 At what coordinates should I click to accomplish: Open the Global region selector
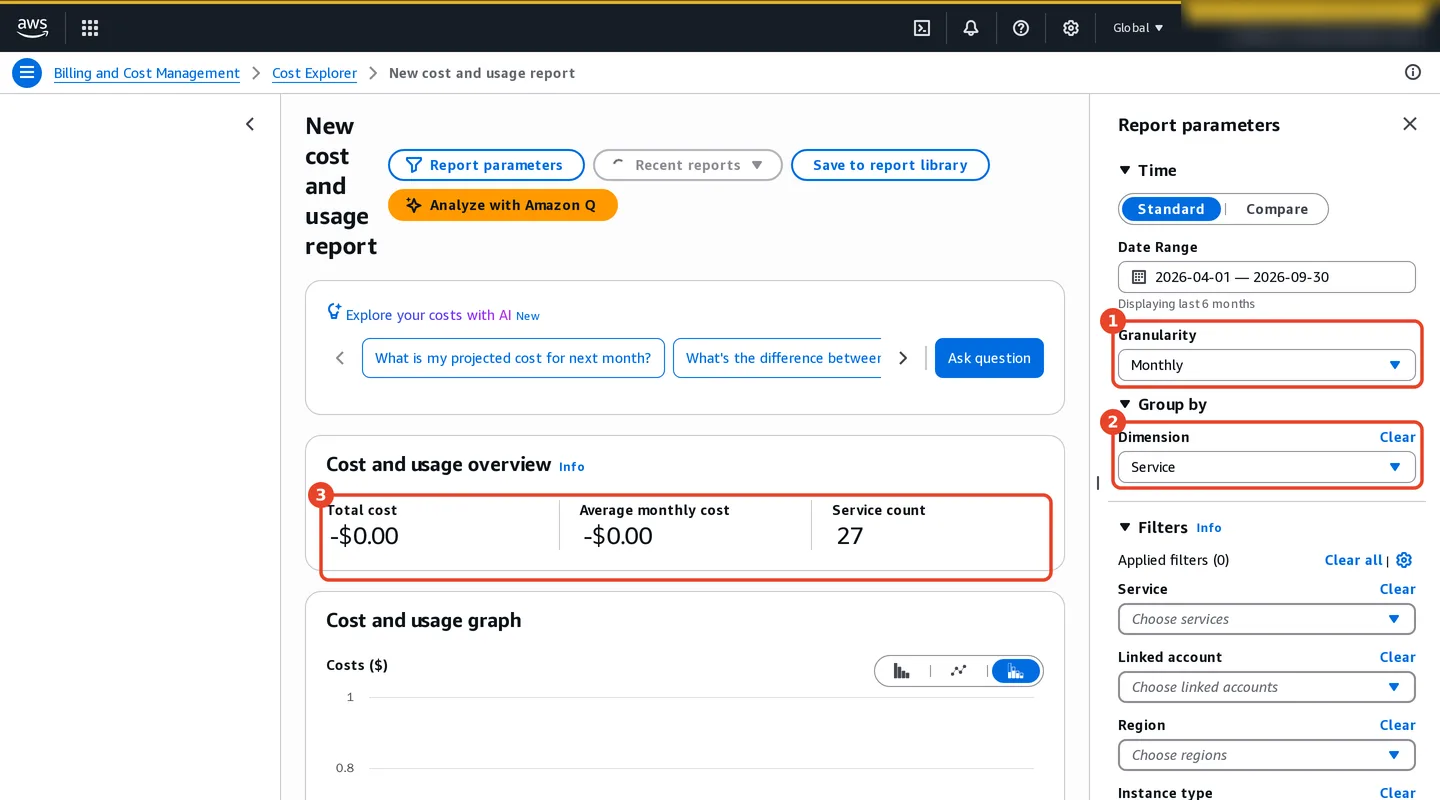(x=1138, y=28)
